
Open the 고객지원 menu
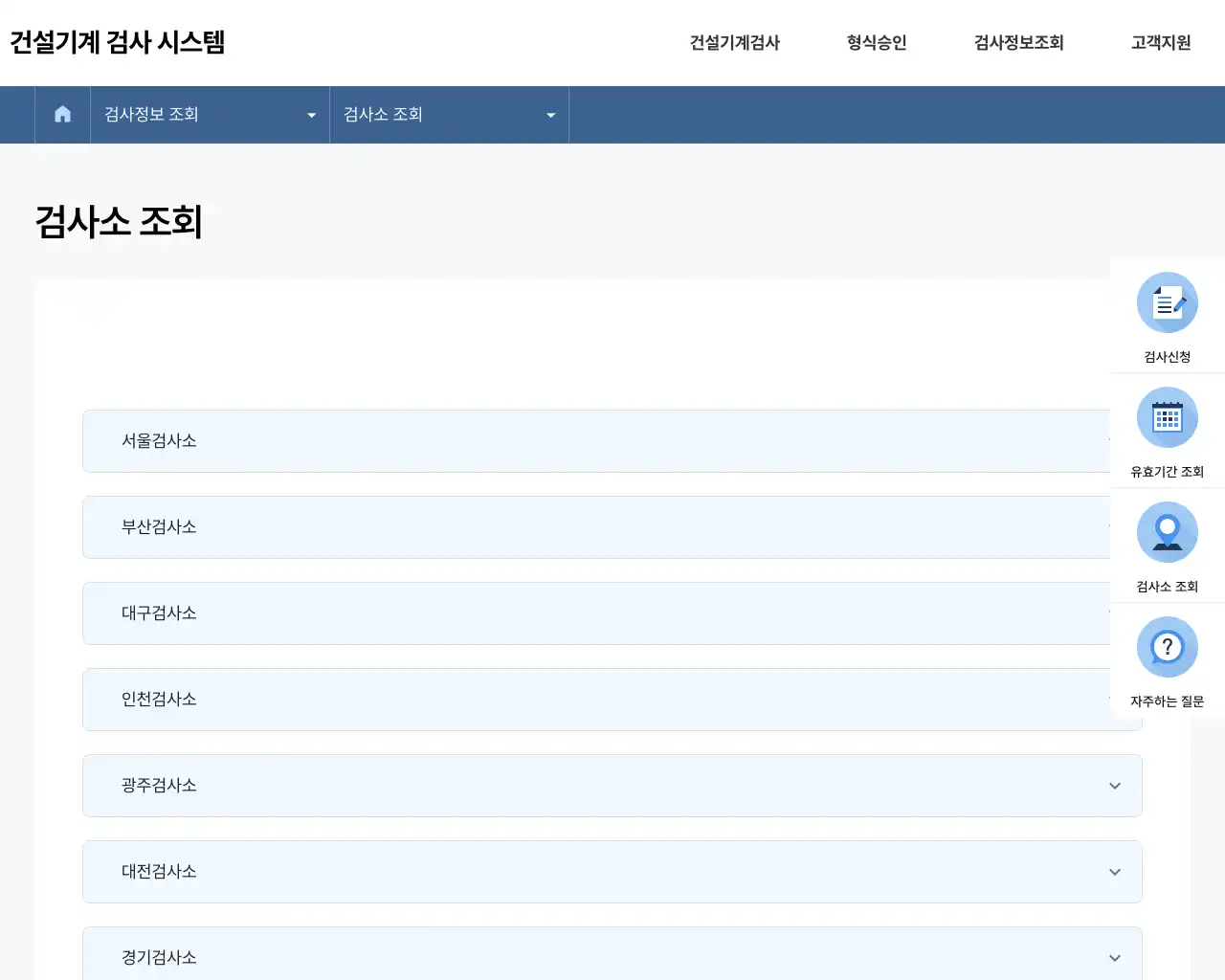point(1159,43)
